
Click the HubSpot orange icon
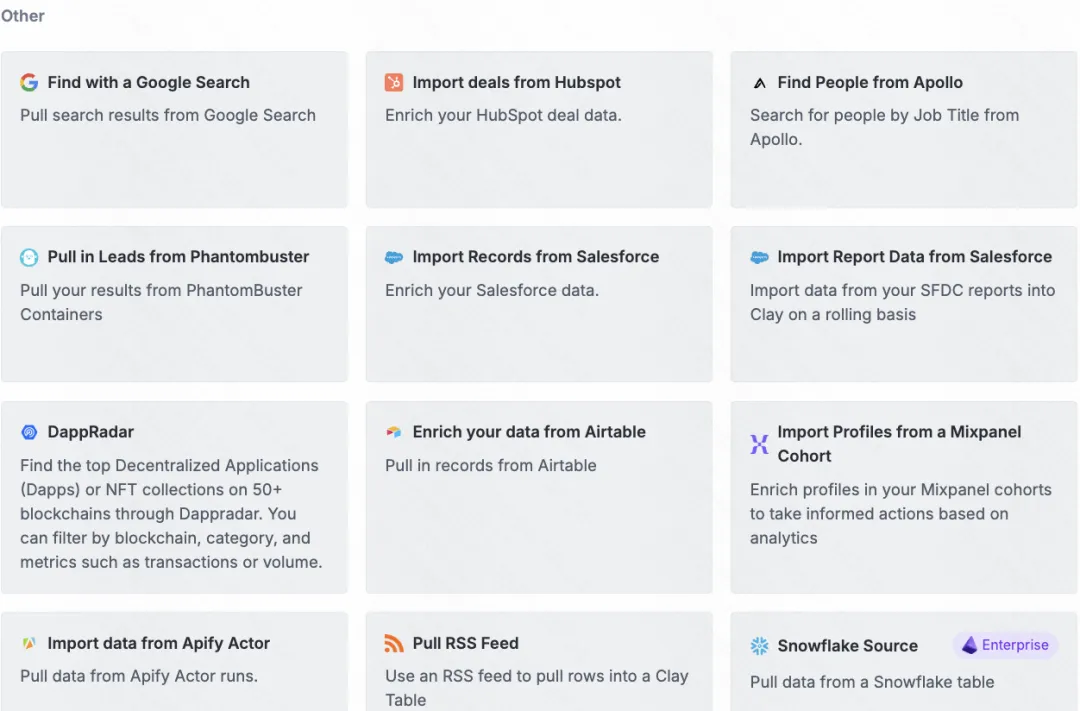[x=394, y=83]
